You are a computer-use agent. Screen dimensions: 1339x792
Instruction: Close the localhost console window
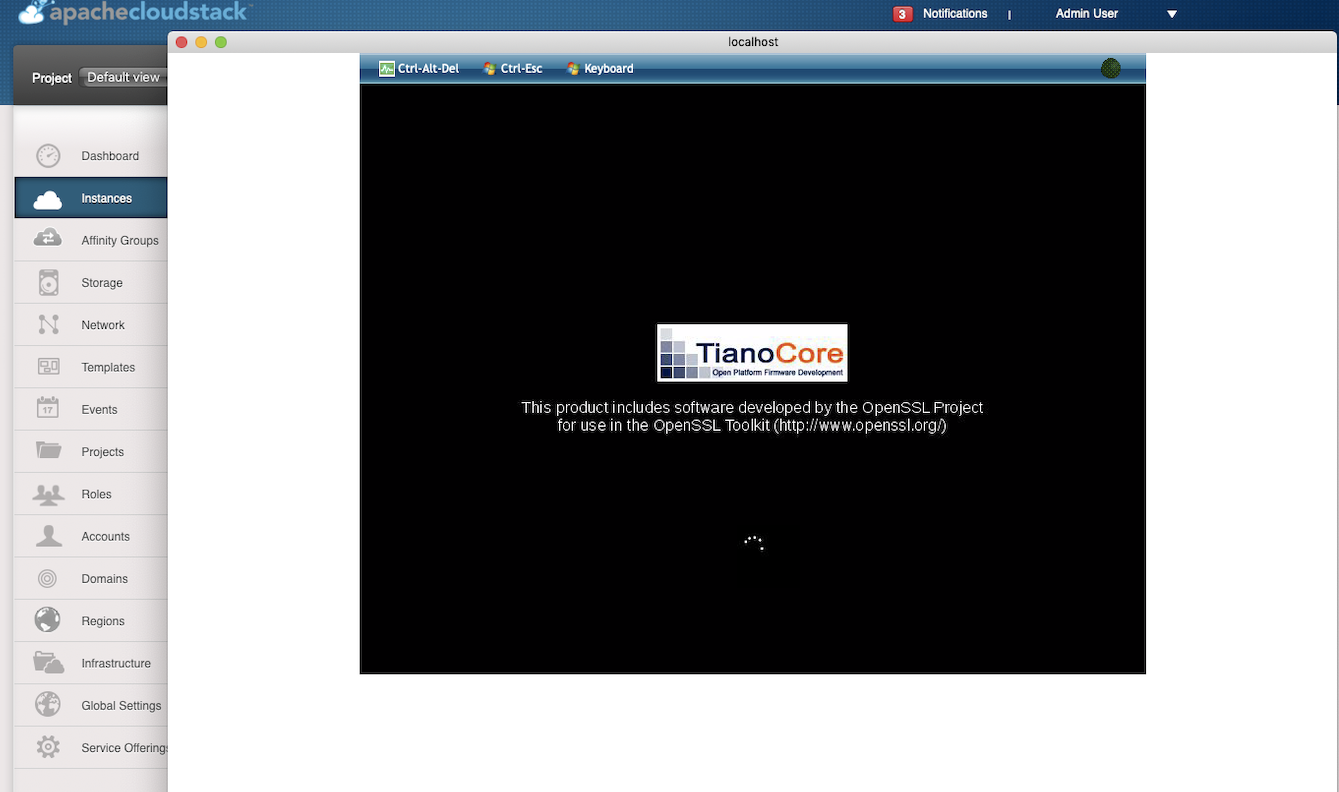pyautogui.click(x=181, y=42)
